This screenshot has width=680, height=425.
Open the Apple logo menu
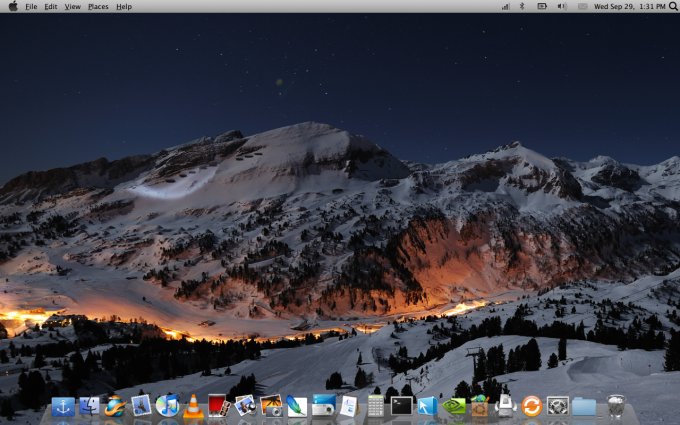13,6
